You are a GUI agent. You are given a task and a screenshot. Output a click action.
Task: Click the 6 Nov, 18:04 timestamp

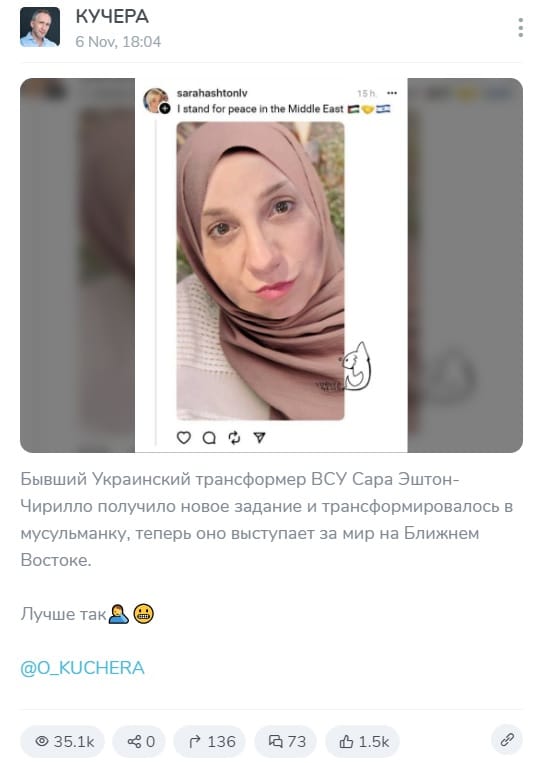[x=118, y=42]
